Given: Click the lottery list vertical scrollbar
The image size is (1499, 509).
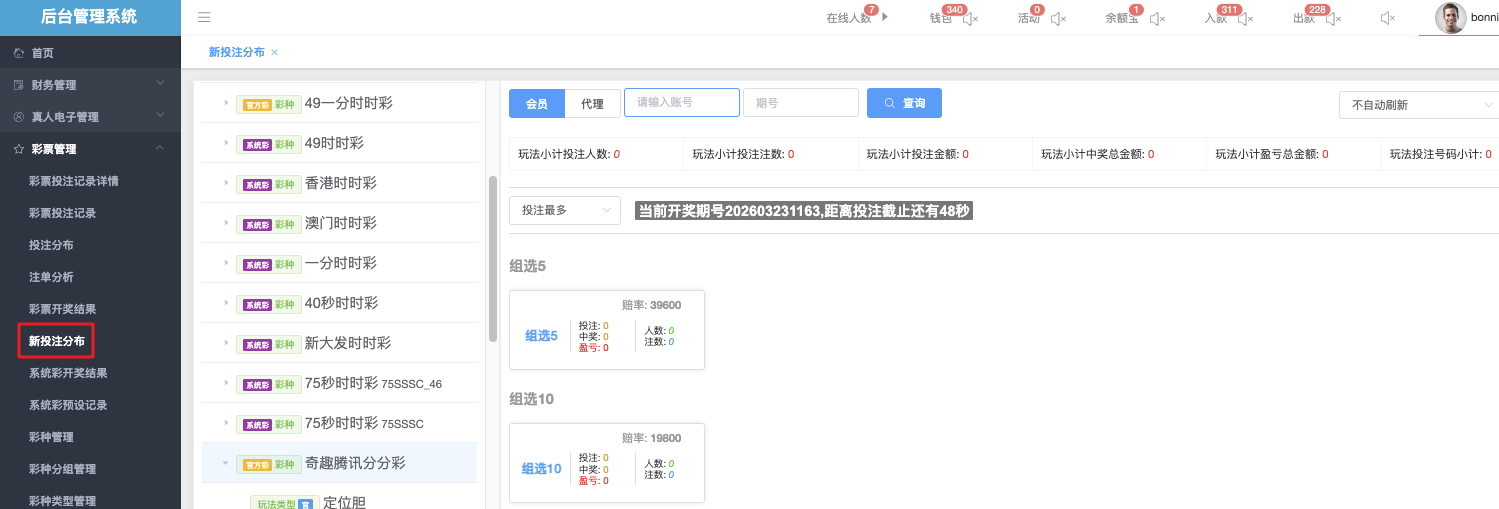Looking at the screenshot, I should tap(492, 258).
